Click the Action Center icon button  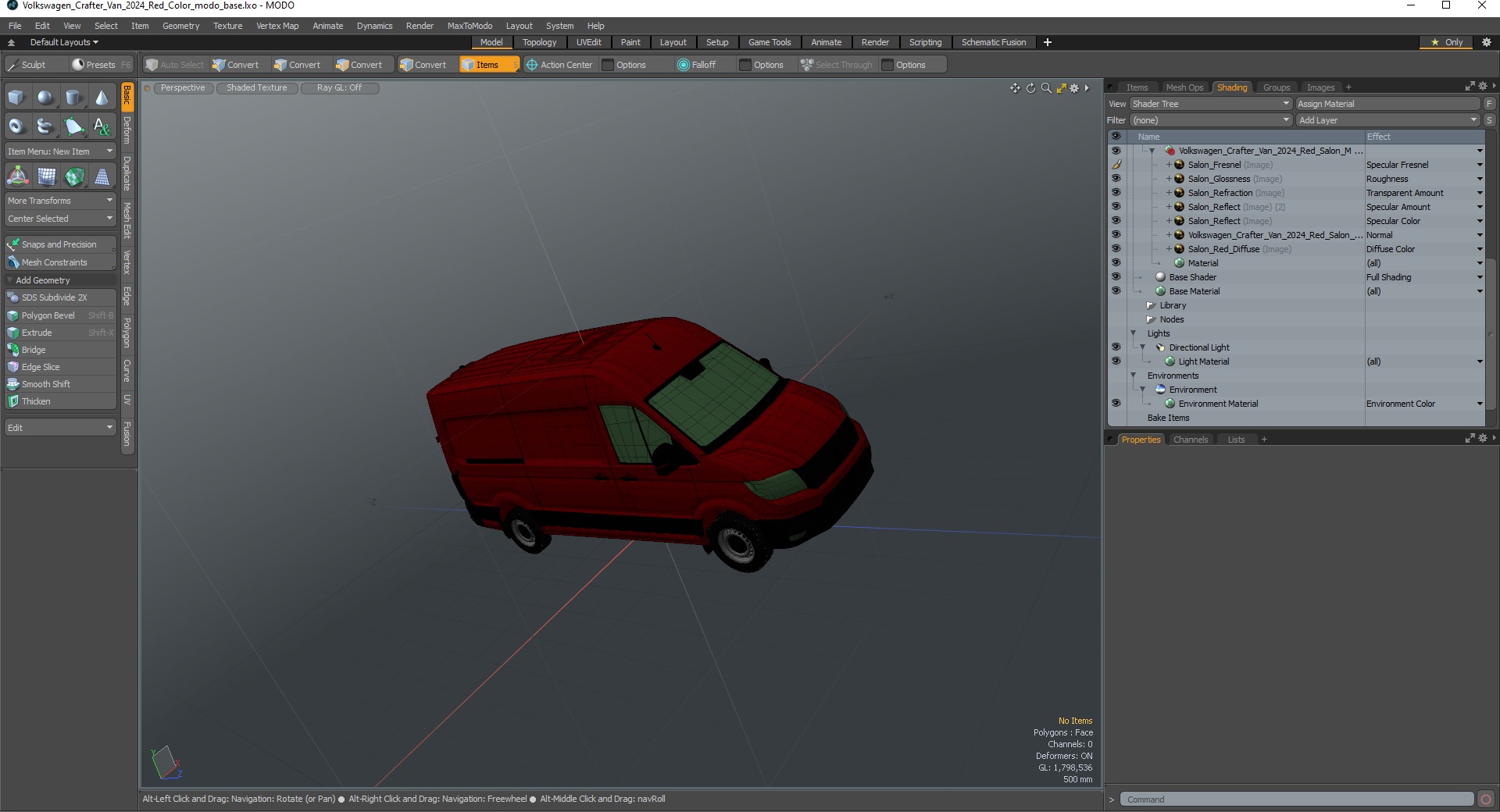tap(559, 65)
